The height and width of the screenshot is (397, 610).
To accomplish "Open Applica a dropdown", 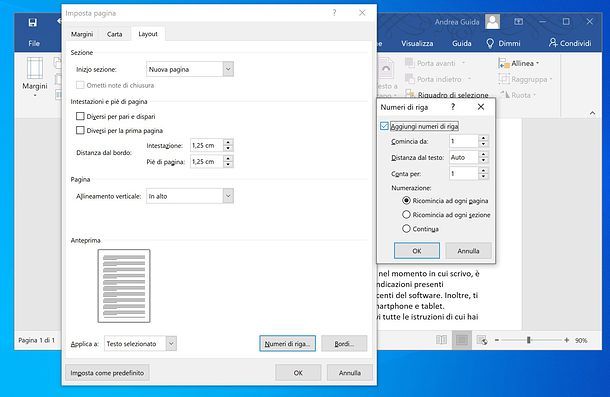I will coord(171,344).
